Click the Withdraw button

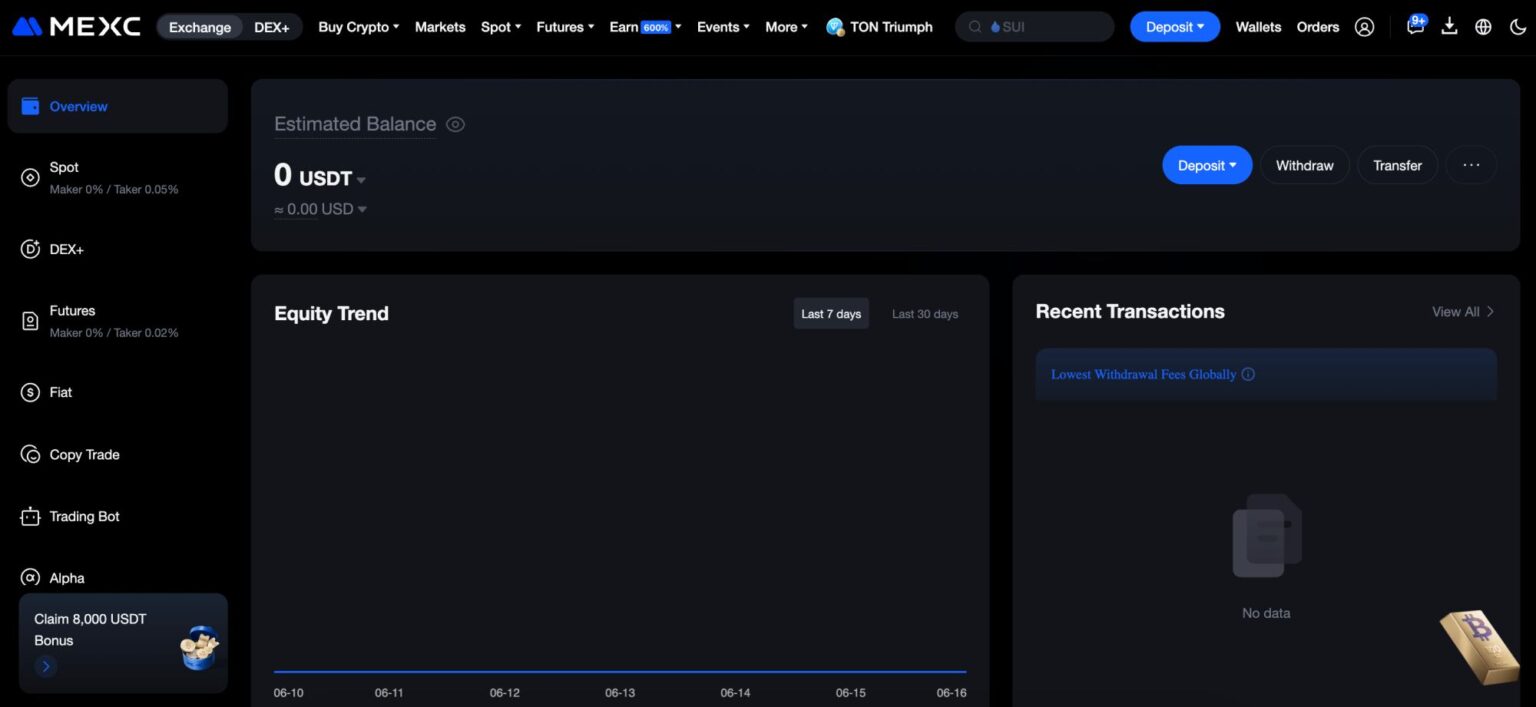coord(1304,165)
